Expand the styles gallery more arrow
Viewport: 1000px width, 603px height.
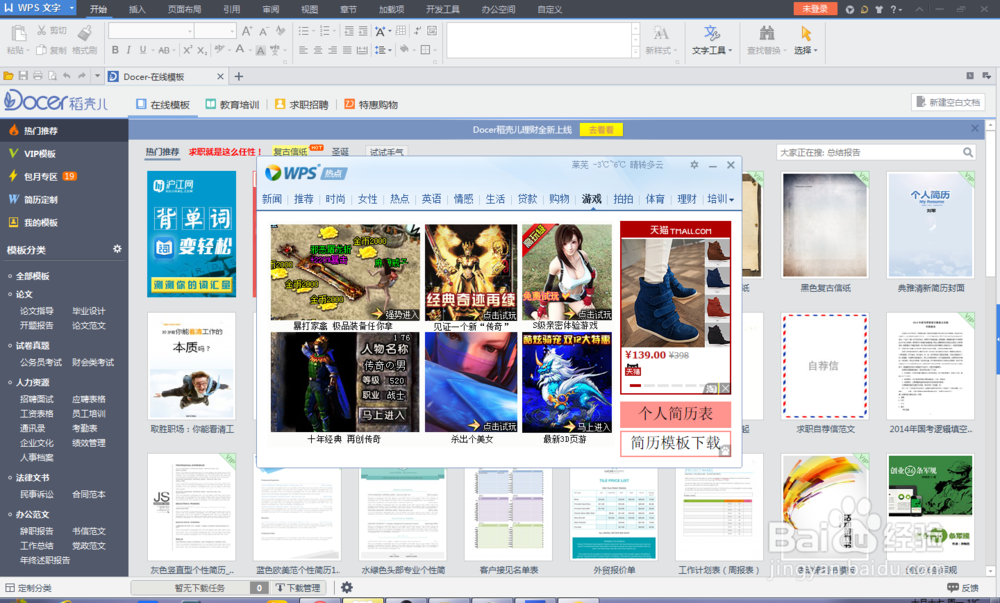(x=635, y=52)
